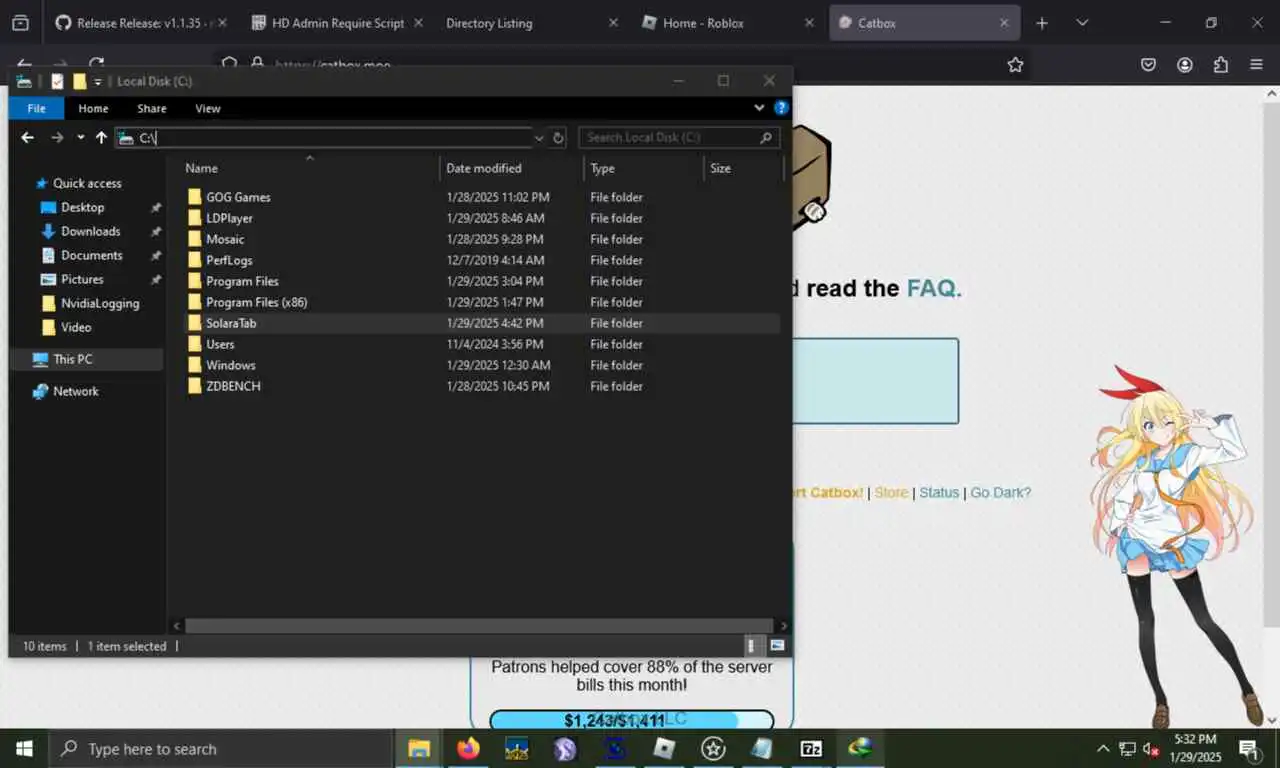Open recent locations dropdown arrow in Explorer
This screenshot has width=1280, height=768.
coord(81,138)
